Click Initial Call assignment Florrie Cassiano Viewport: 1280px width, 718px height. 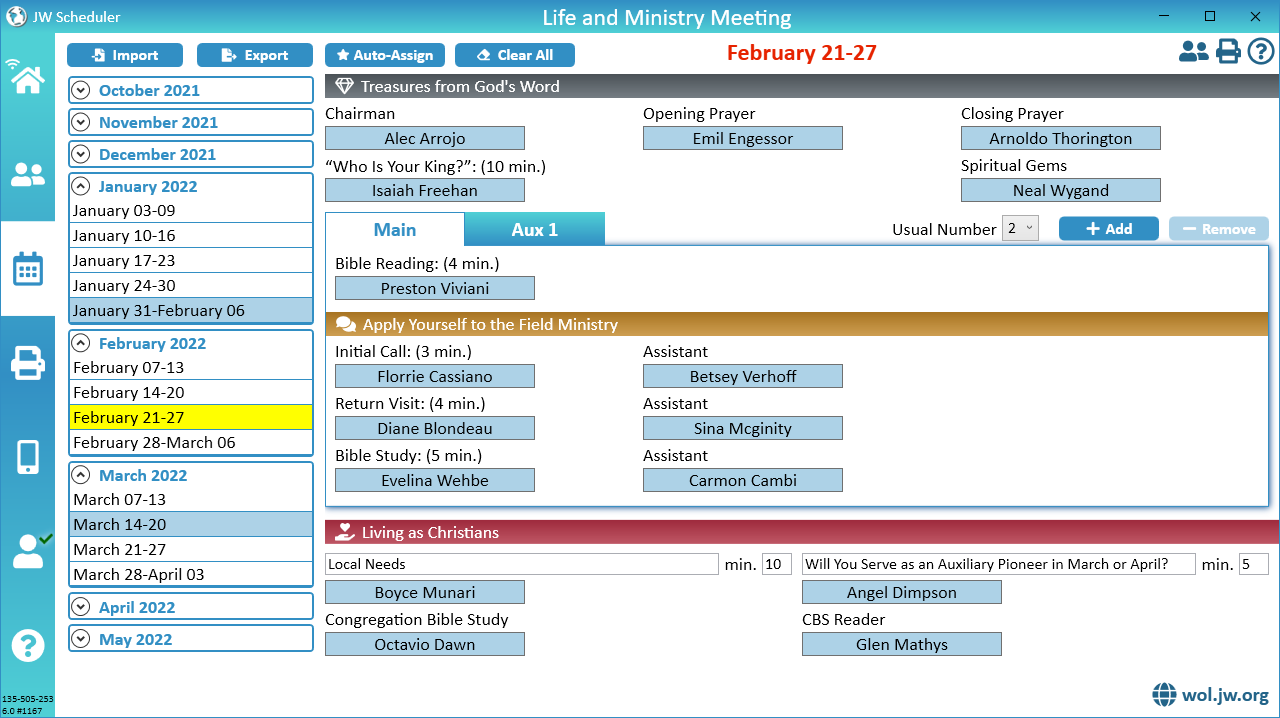point(435,377)
